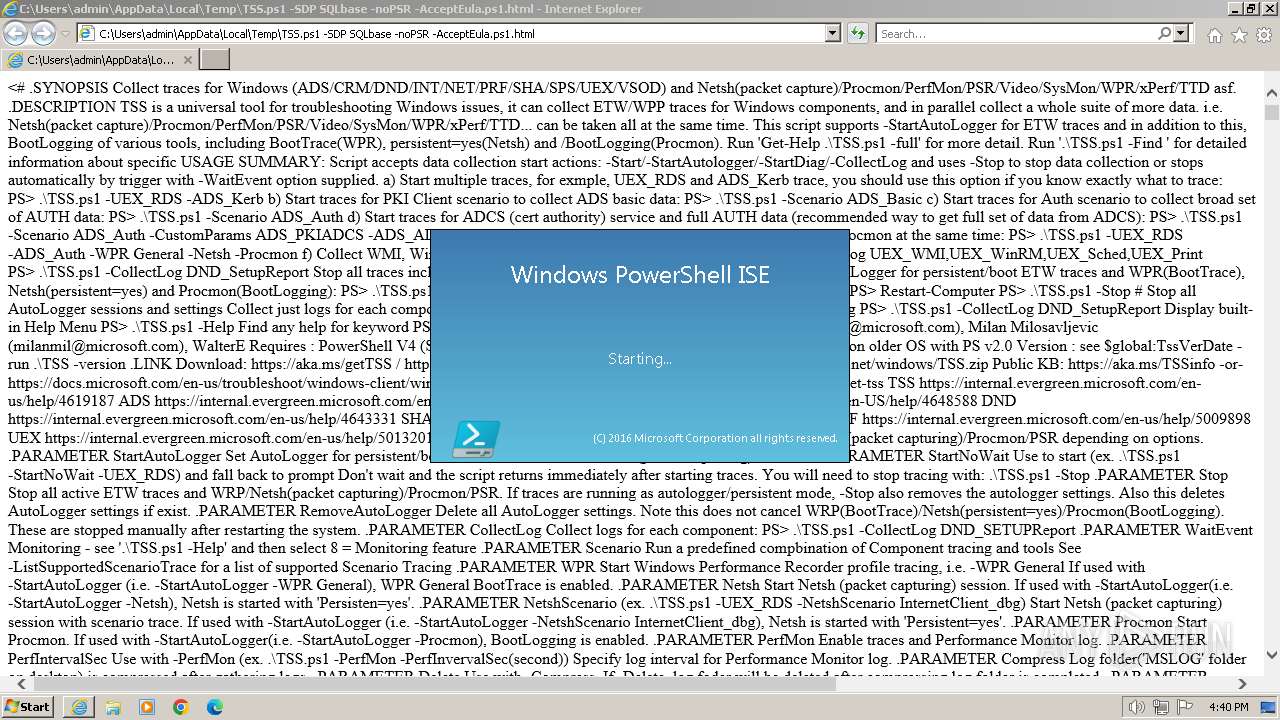The image size is (1280, 720).
Task: Open Internet Explorer from the taskbar
Action: (80, 707)
